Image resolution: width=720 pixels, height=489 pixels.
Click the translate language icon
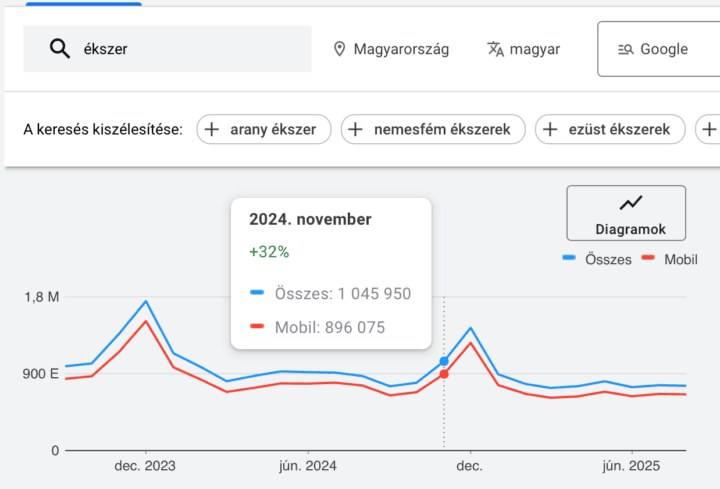pos(495,49)
